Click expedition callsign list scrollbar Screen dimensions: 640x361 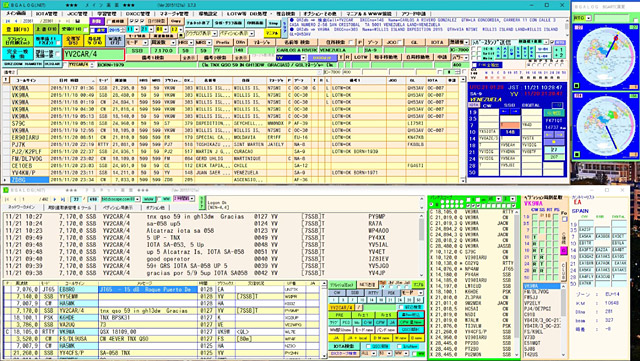pyautogui.click(x=564, y=320)
